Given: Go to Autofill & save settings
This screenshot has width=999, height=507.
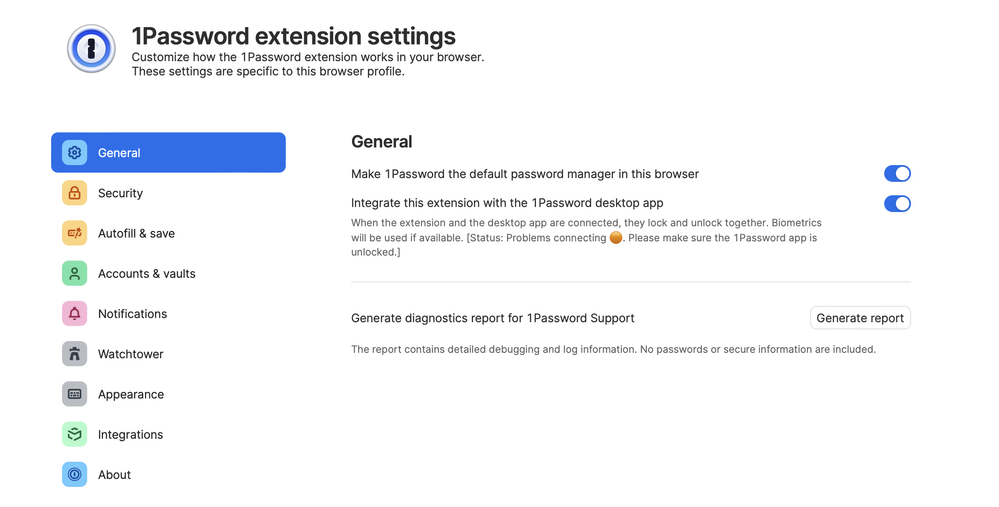Looking at the screenshot, I should click(136, 233).
